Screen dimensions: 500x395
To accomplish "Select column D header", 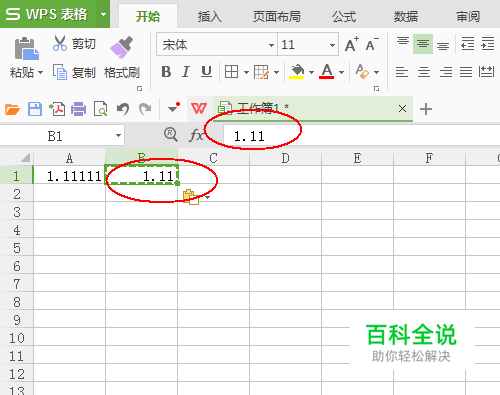I will 285,157.
